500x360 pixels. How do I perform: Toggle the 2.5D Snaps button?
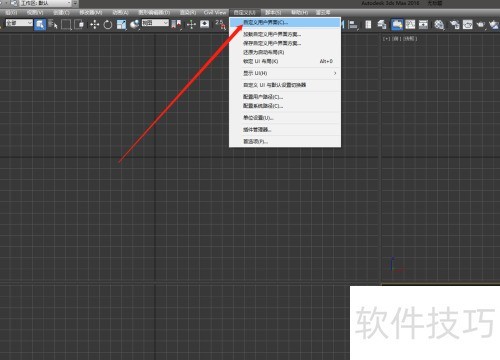point(220,24)
